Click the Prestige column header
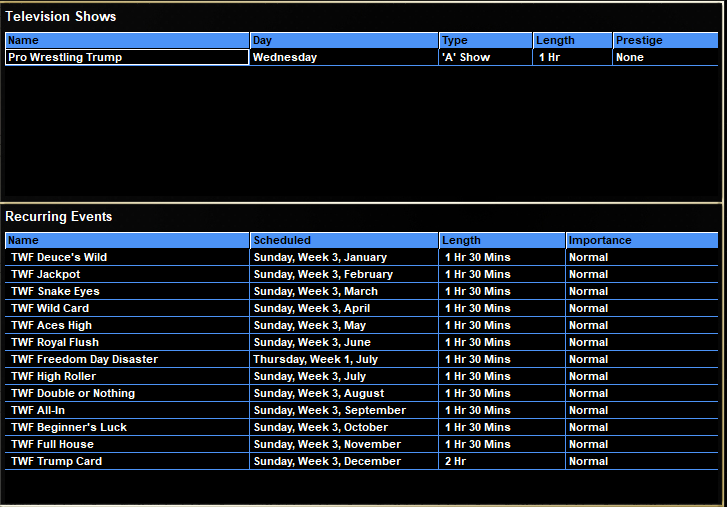Screen dimensions: 727x507 click(x=665, y=41)
